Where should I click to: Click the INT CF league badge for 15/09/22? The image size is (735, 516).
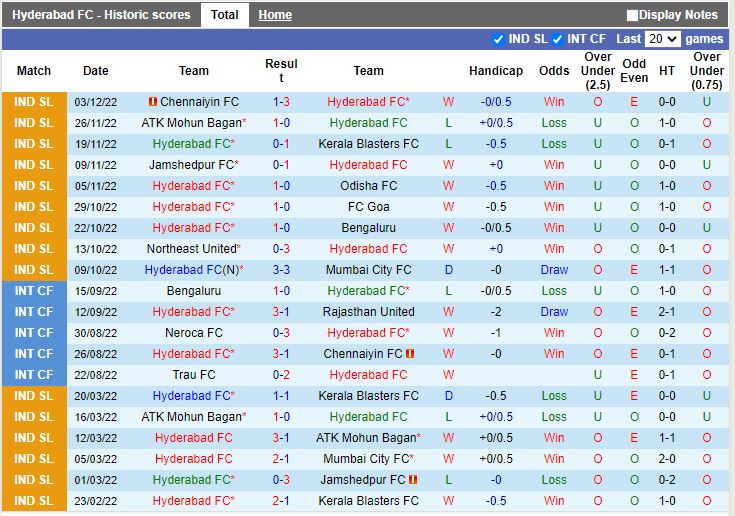tap(34, 291)
